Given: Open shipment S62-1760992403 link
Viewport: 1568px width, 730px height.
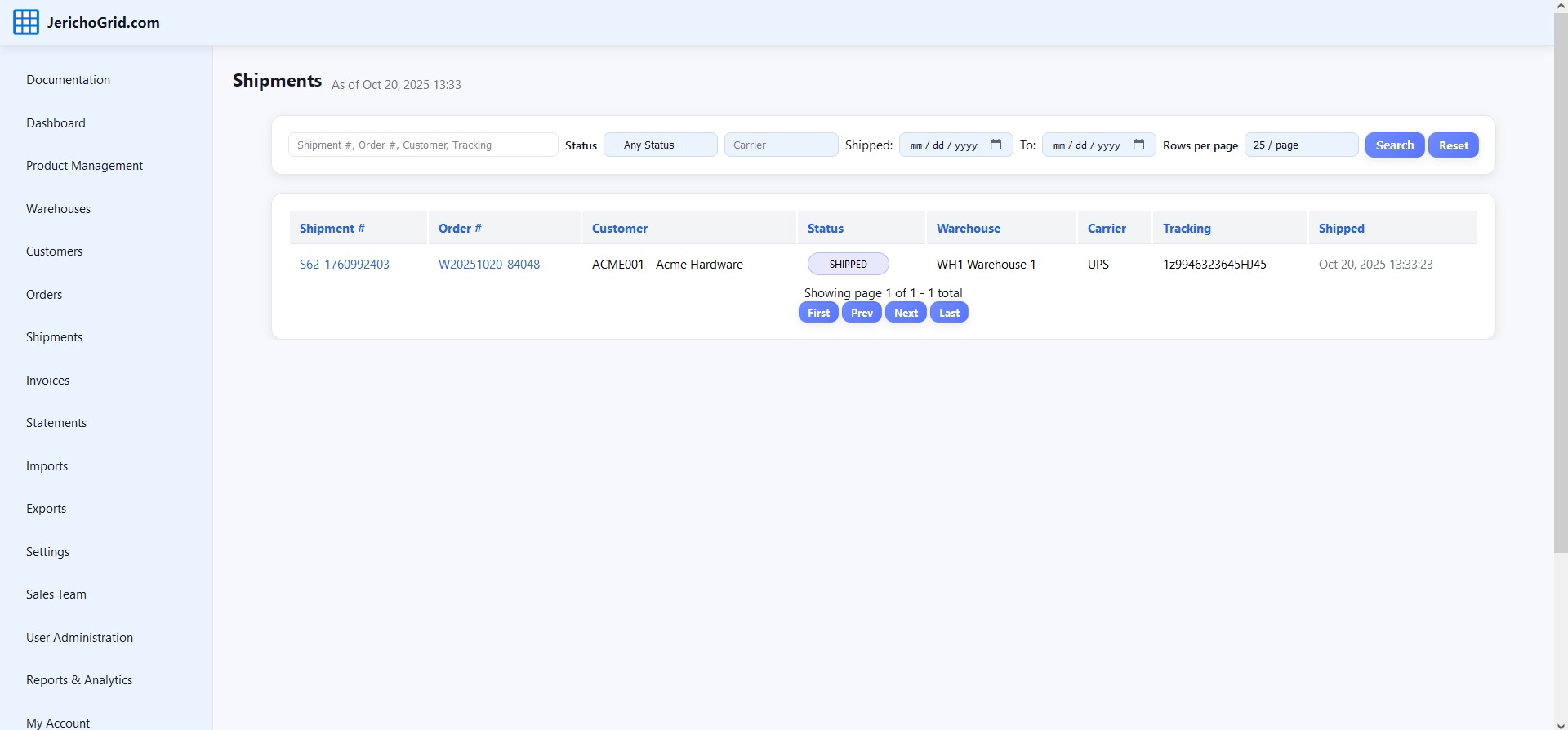Looking at the screenshot, I should pos(344,265).
